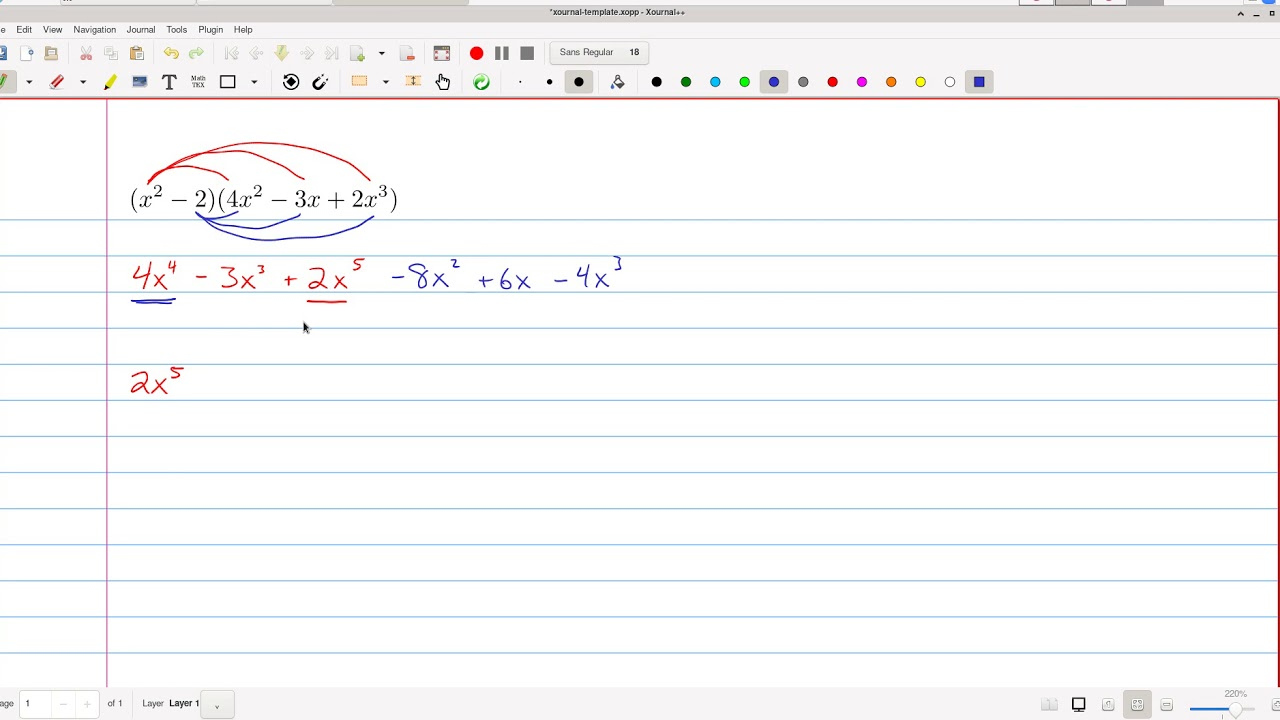Pick the bright green color swatch
This screenshot has height=720, width=1280.
point(744,82)
